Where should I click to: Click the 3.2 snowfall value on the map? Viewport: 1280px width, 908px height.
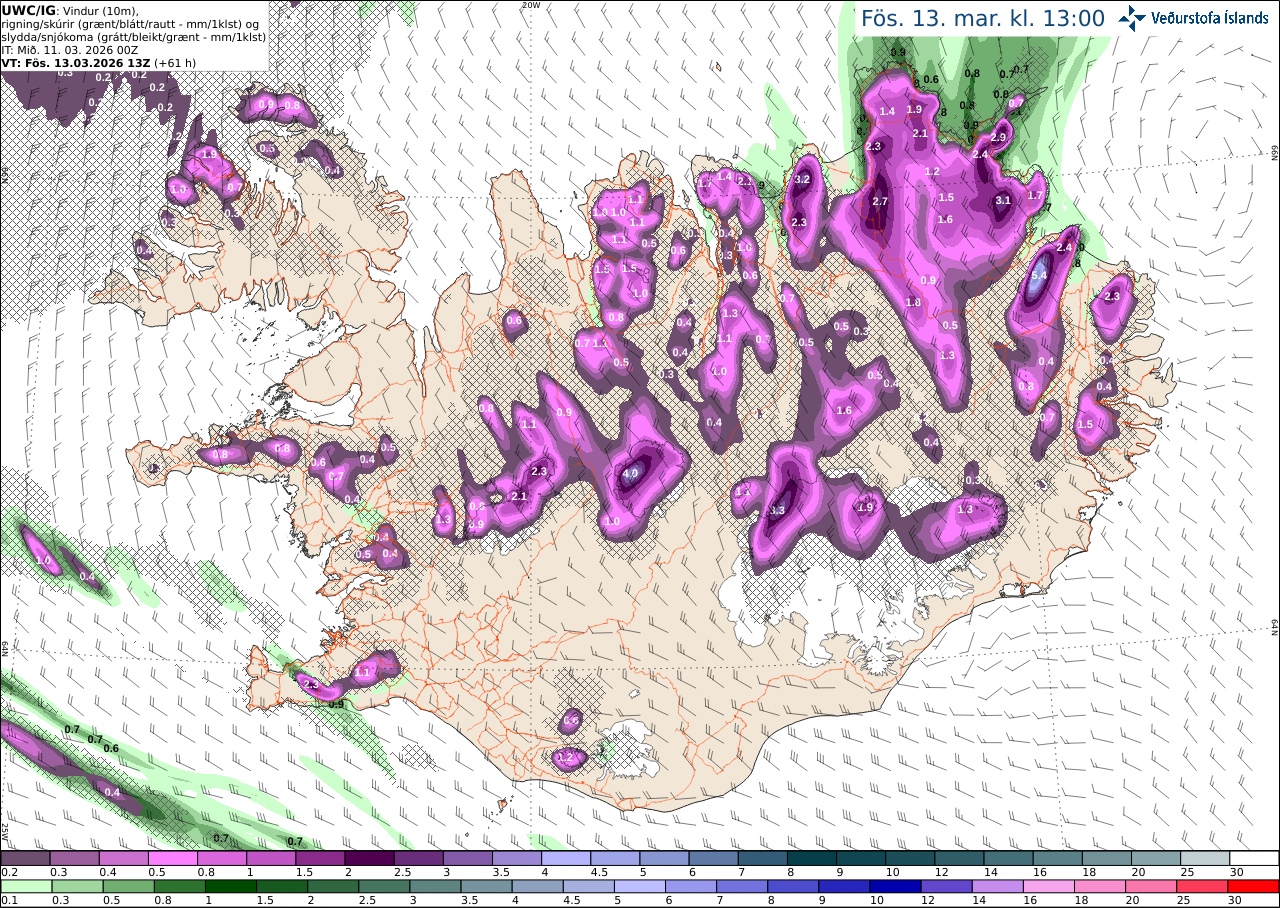(x=801, y=180)
